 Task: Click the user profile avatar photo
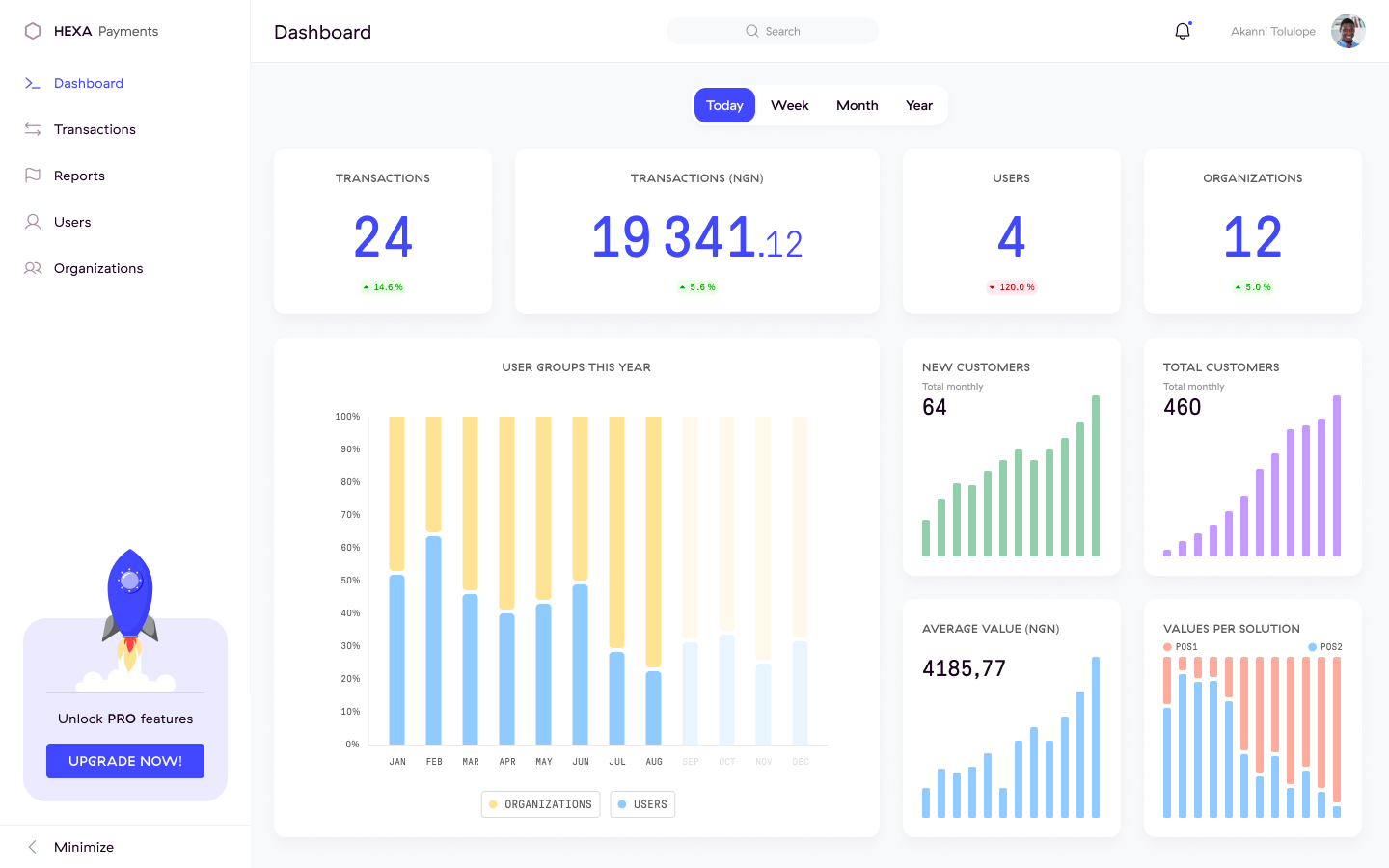pyautogui.click(x=1348, y=31)
